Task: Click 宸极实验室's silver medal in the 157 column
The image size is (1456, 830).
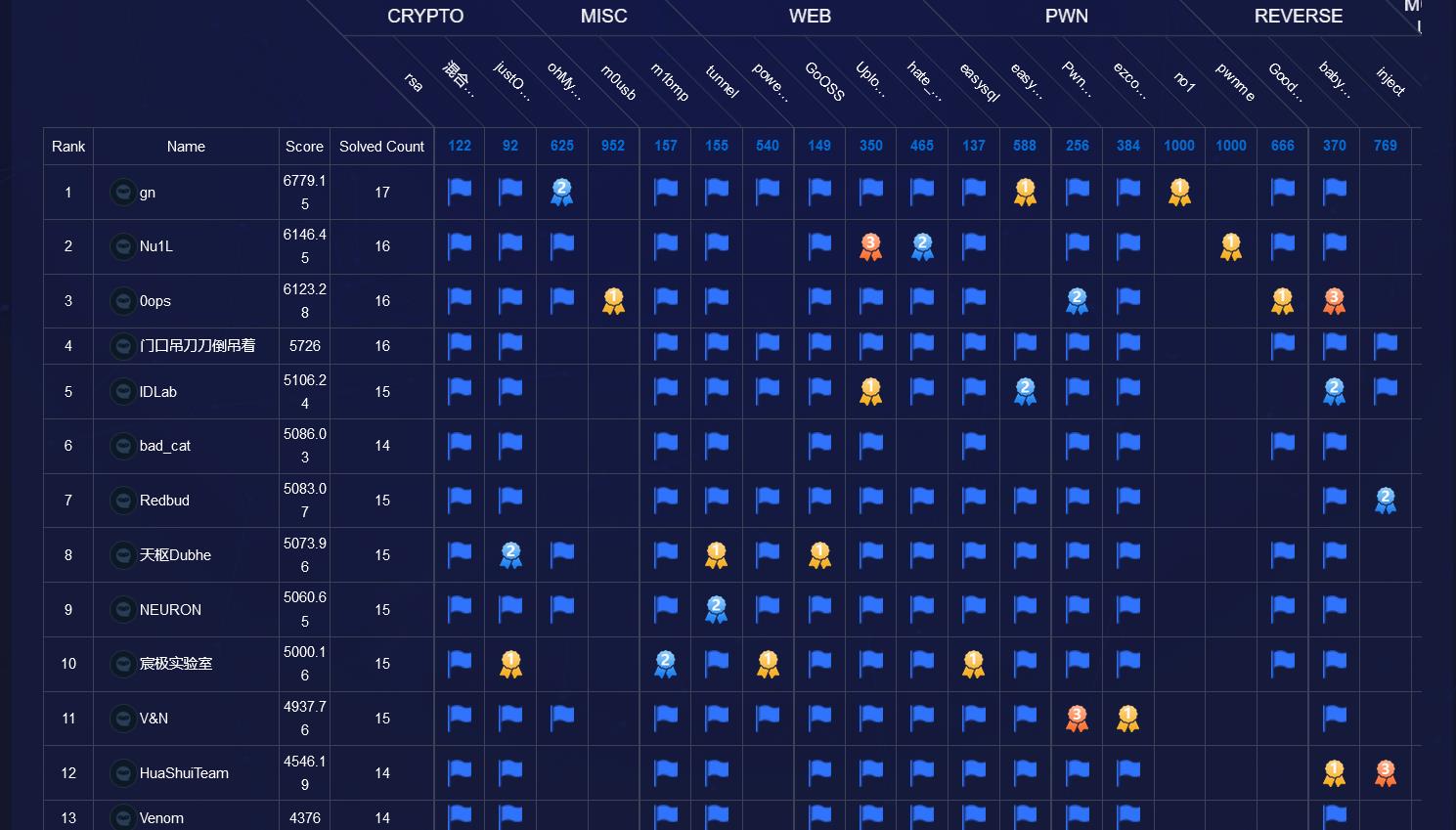Action: pyautogui.click(x=665, y=664)
